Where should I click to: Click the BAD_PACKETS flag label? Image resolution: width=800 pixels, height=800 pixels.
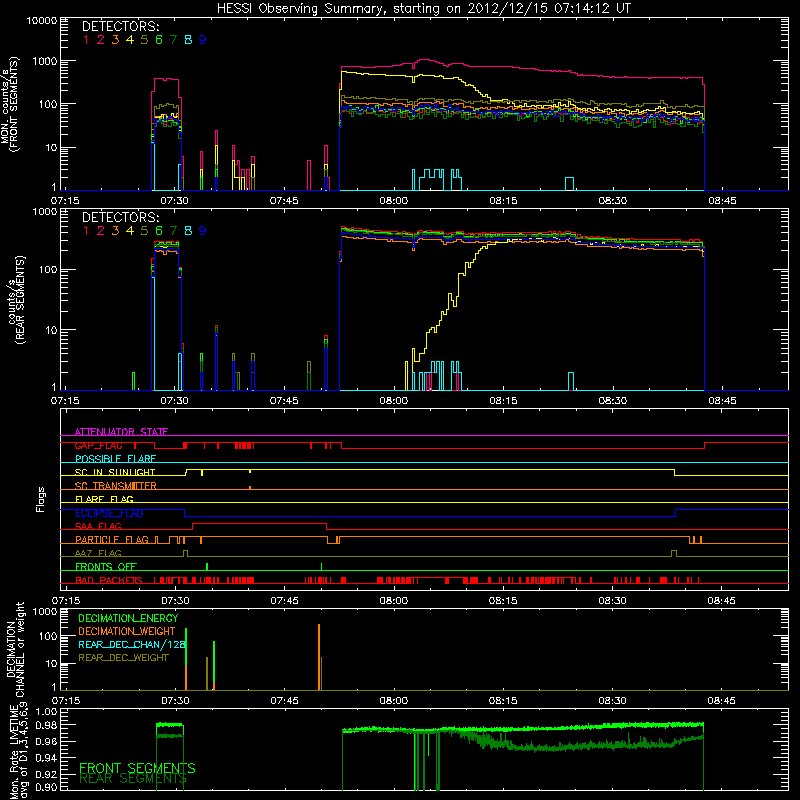pos(109,580)
